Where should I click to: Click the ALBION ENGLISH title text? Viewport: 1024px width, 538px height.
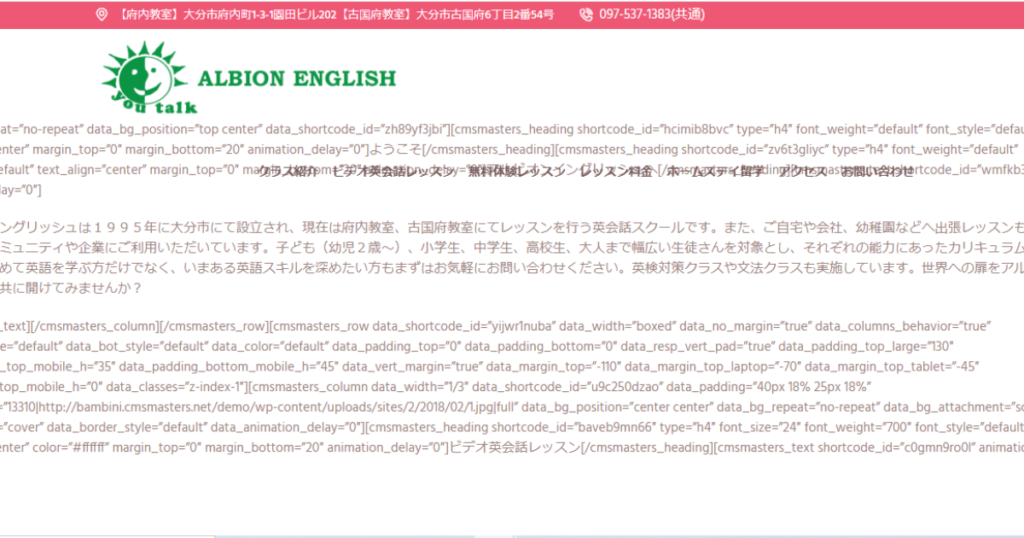click(x=296, y=78)
